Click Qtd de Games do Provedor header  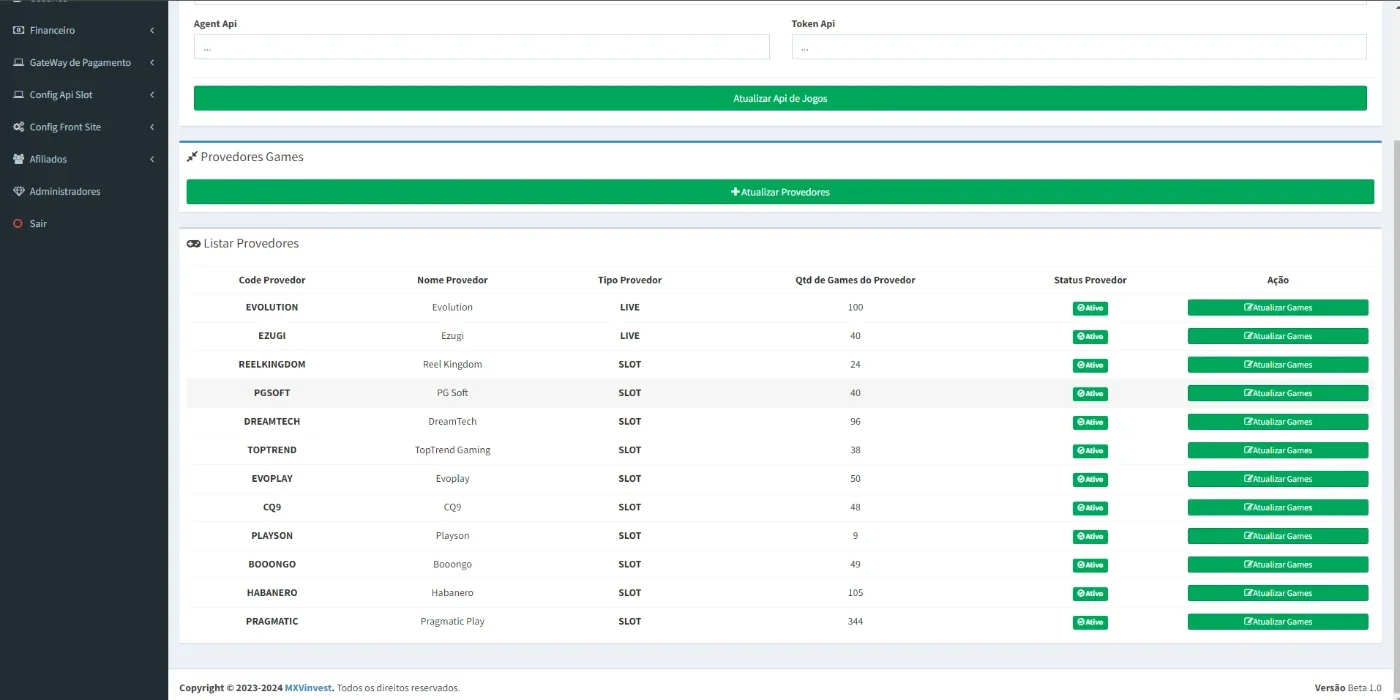pyautogui.click(x=855, y=280)
